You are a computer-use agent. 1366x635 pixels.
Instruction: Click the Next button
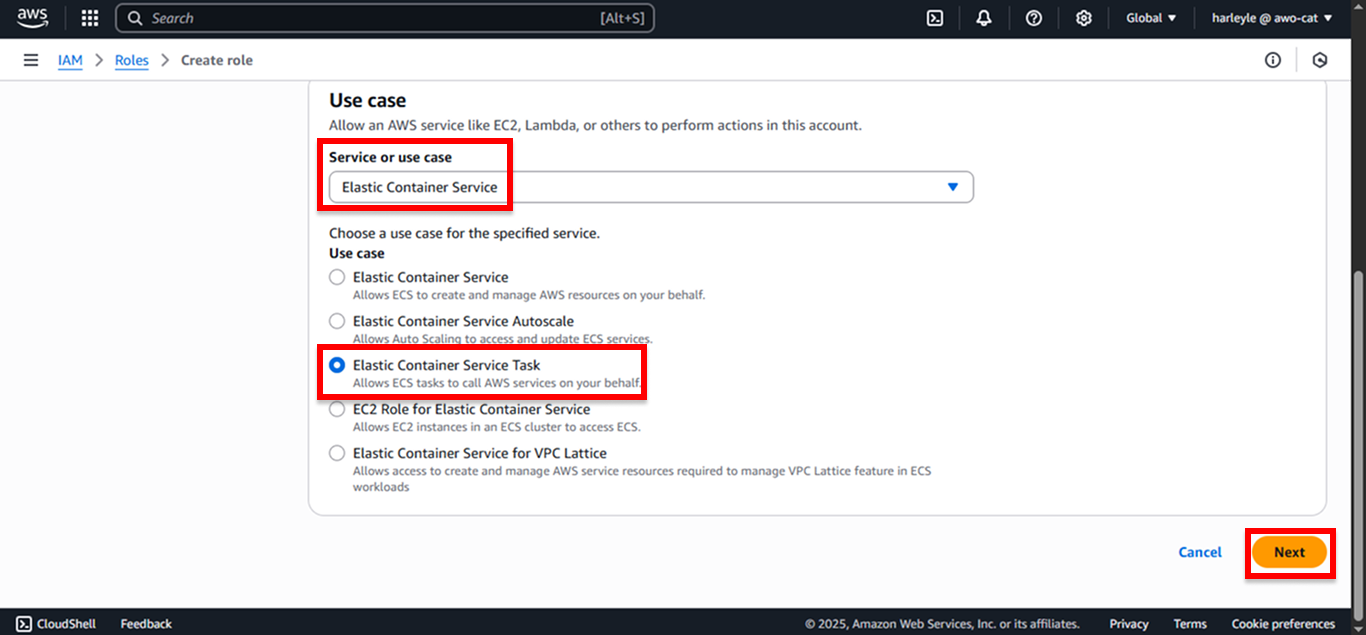(1289, 552)
